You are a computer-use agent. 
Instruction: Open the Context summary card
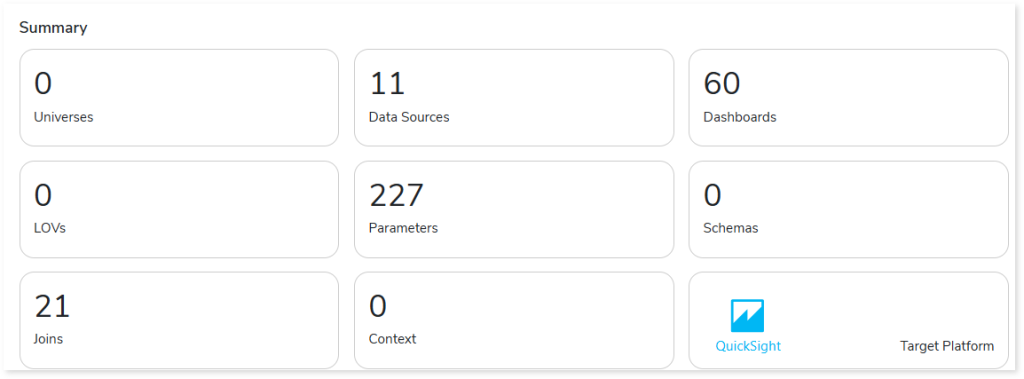point(514,320)
